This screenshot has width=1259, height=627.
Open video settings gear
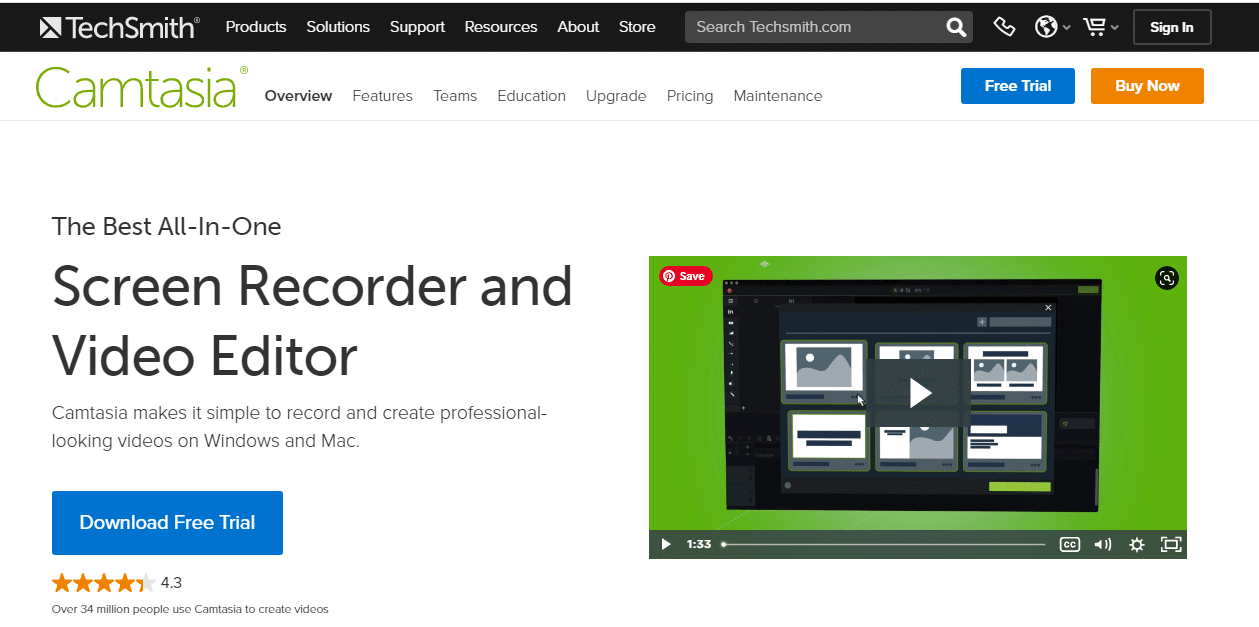tap(1136, 544)
